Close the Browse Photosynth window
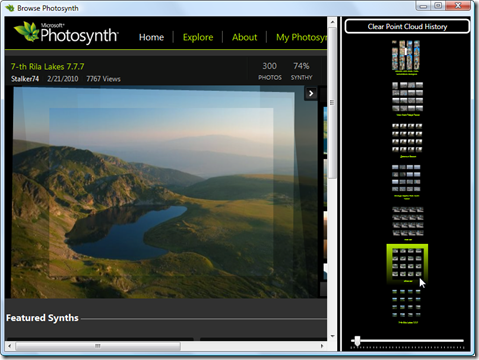The width and height of the screenshot is (479, 360). coord(458,6)
